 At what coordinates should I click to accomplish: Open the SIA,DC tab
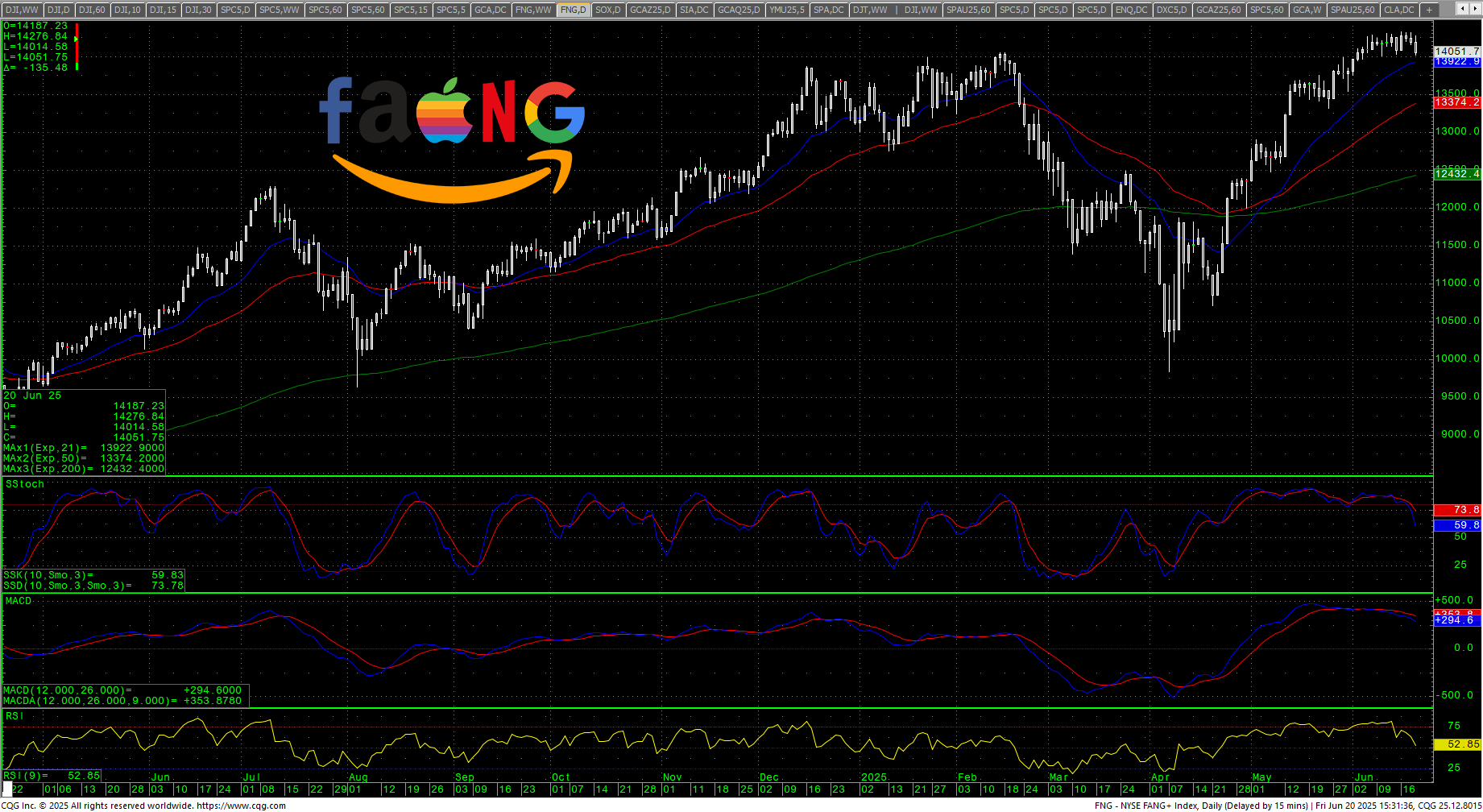[x=694, y=10]
